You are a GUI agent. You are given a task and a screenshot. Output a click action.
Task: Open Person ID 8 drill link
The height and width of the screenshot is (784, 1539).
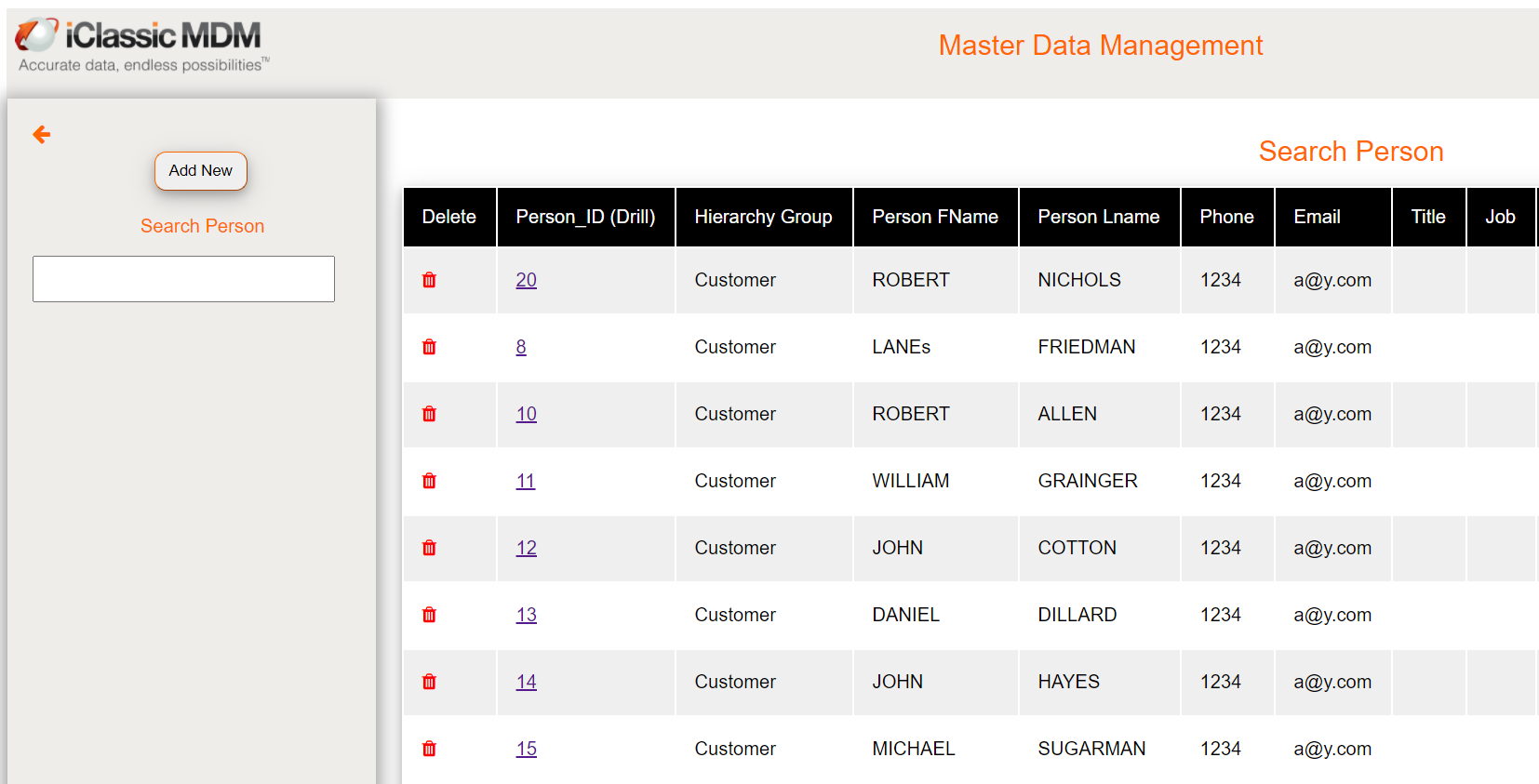[x=521, y=347]
